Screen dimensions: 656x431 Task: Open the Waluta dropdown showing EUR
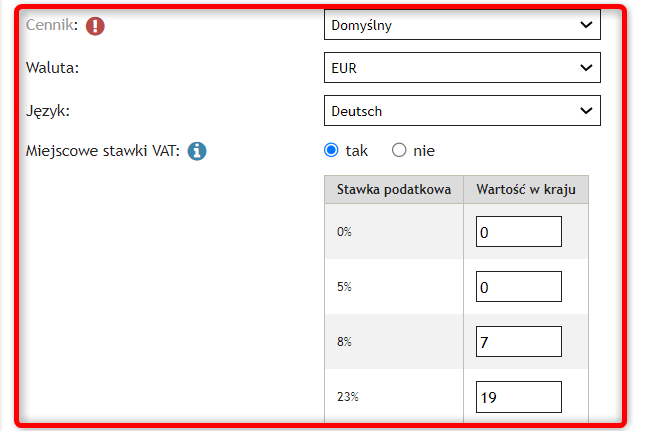pos(462,68)
